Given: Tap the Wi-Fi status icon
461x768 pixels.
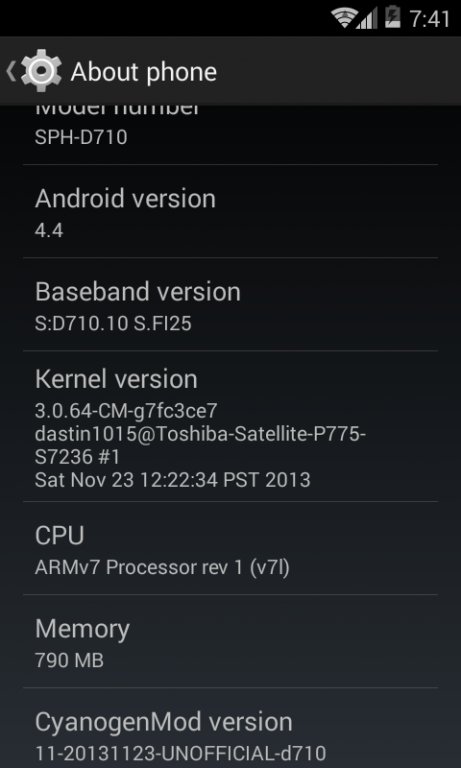Looking at the screenshot, I should (342, 18).
